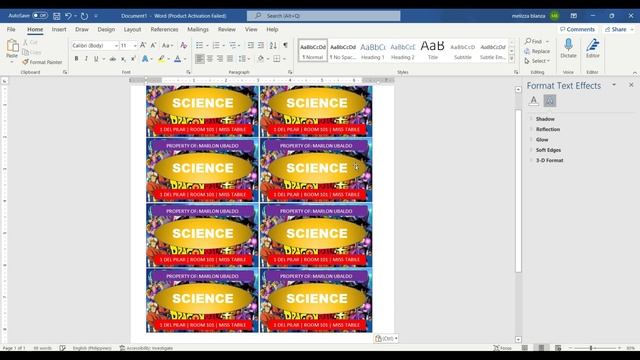640x360 pixels.
Task: Switch to the Layout tab
Action: (132, 29)
